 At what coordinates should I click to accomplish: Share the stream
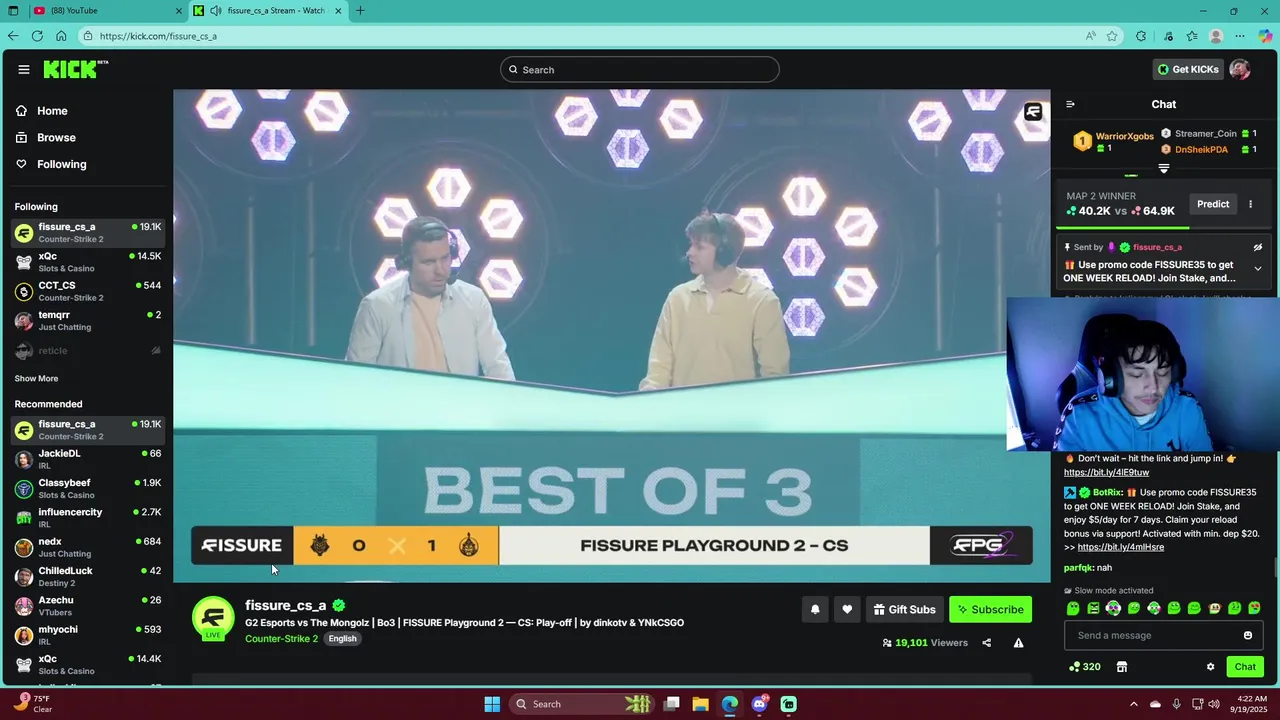pos(986,643)
